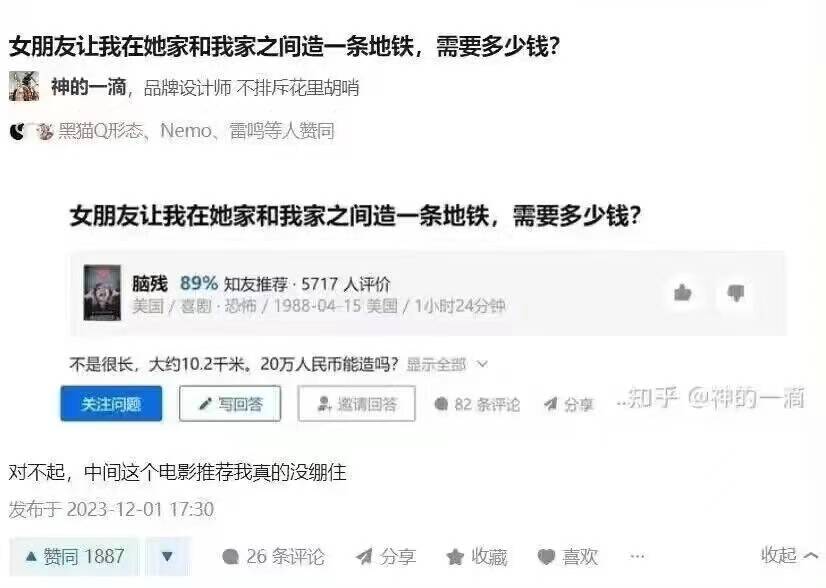Click the thumbs-down icon on movie card
Screen dimensions: 826x588
click(x=735, y=292)
